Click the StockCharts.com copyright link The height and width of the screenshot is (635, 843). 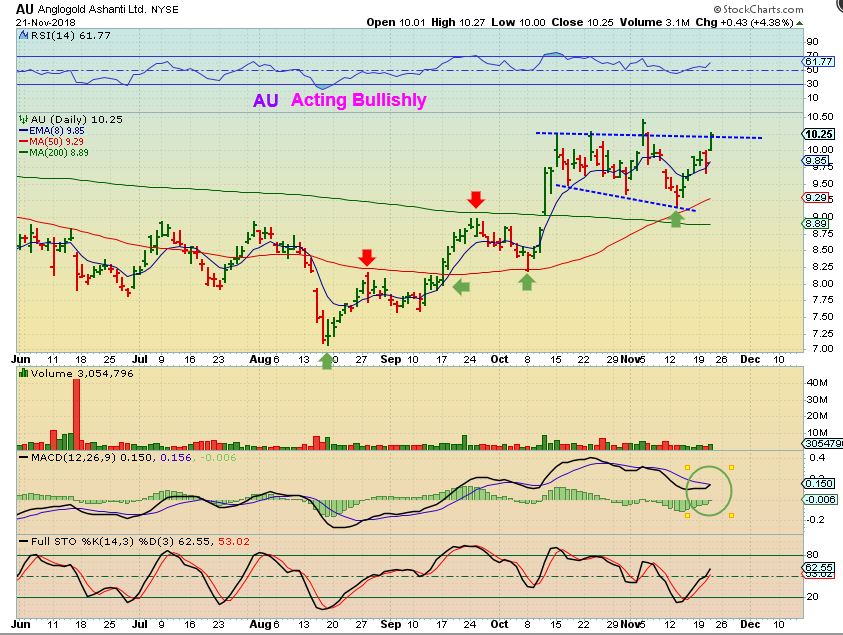(758, 9)
